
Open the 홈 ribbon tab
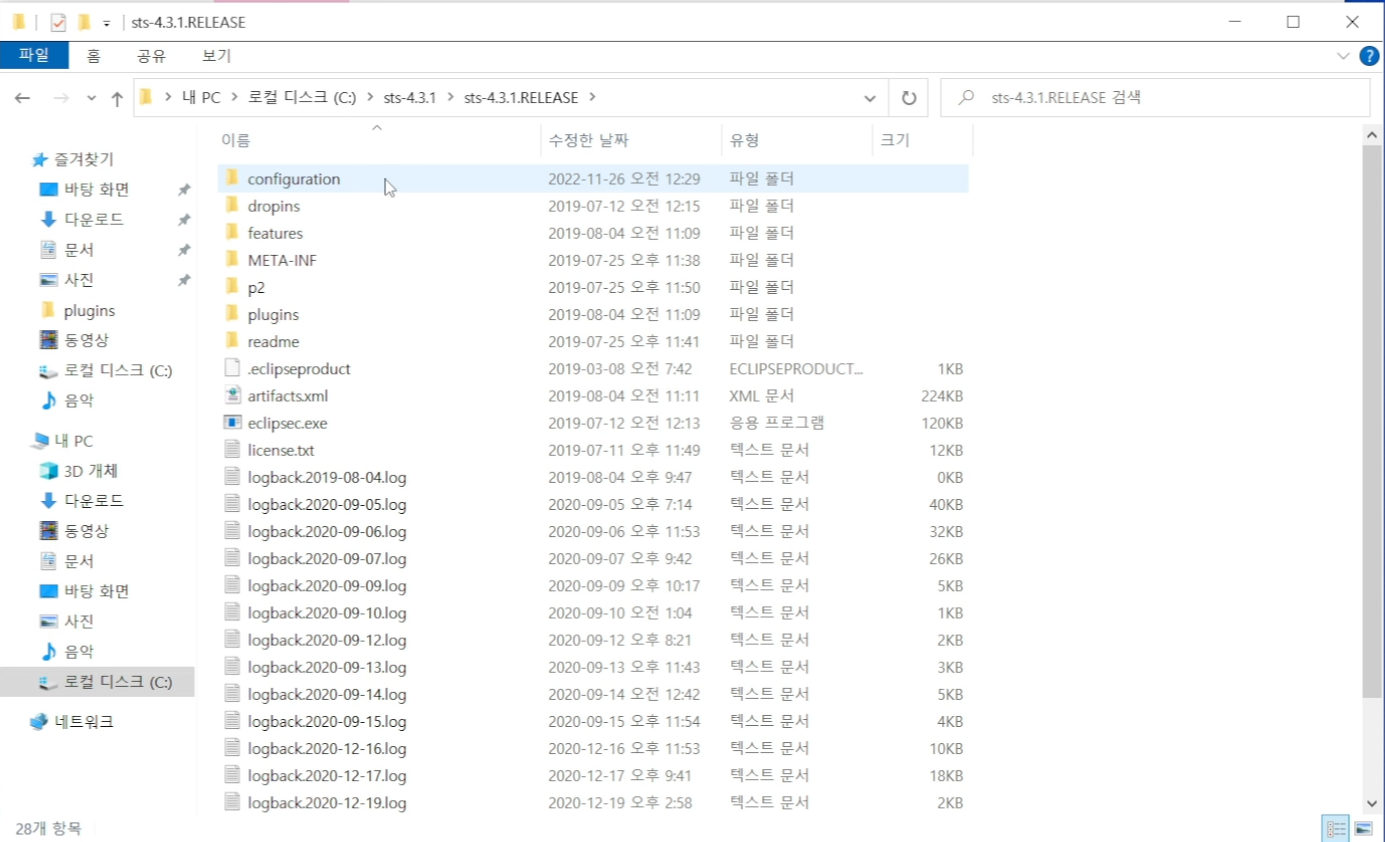93,55
